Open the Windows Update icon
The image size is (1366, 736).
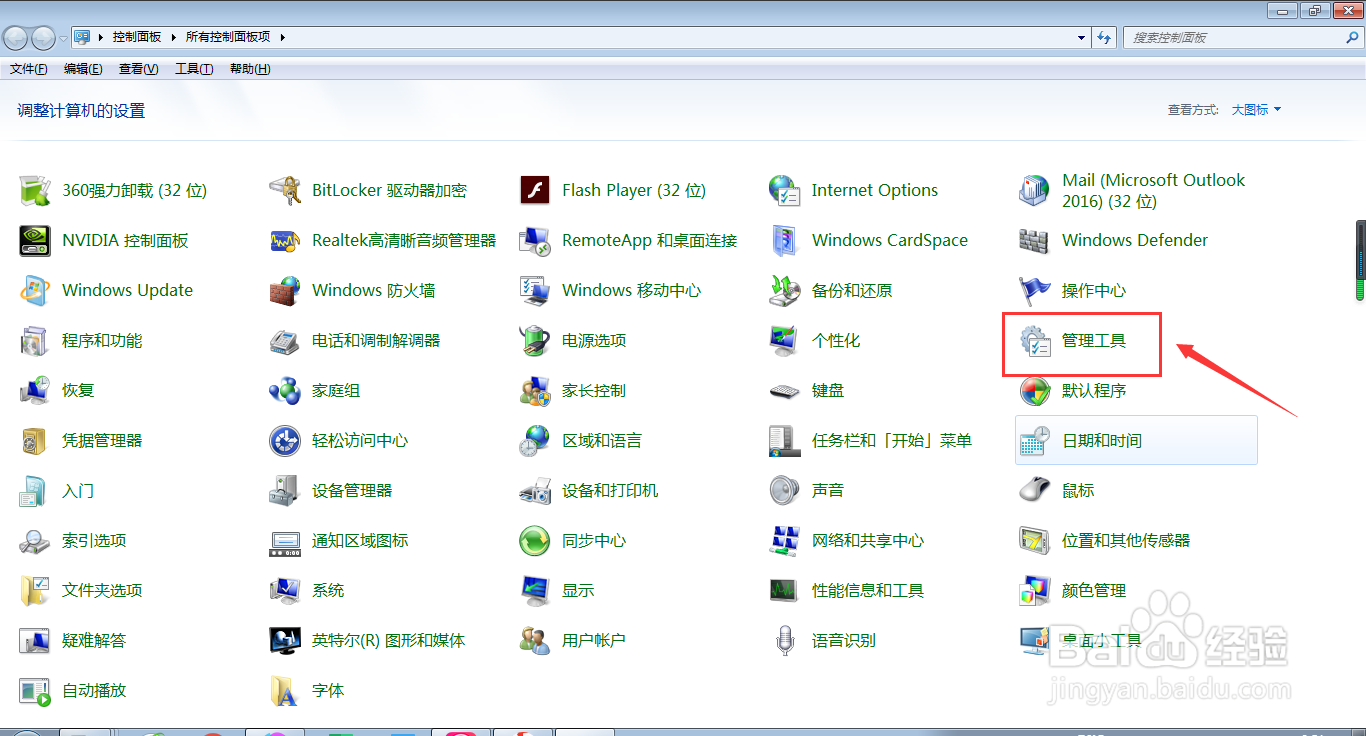click(x=35, y=290)
